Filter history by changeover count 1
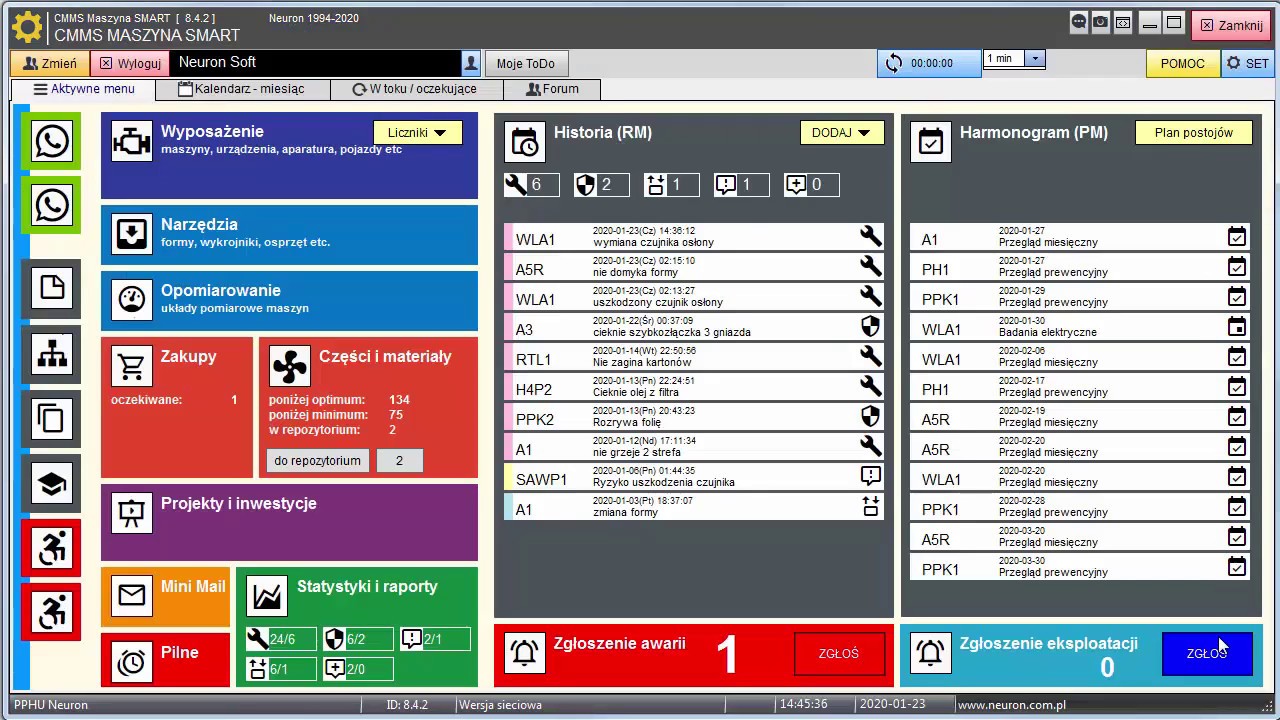 coord(671,184)
